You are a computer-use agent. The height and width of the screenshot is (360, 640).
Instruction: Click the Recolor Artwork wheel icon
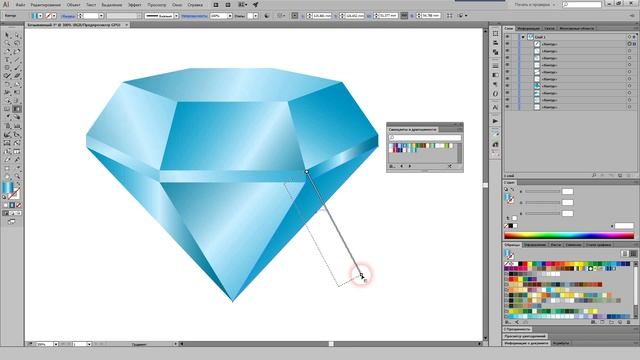(267, 16)
